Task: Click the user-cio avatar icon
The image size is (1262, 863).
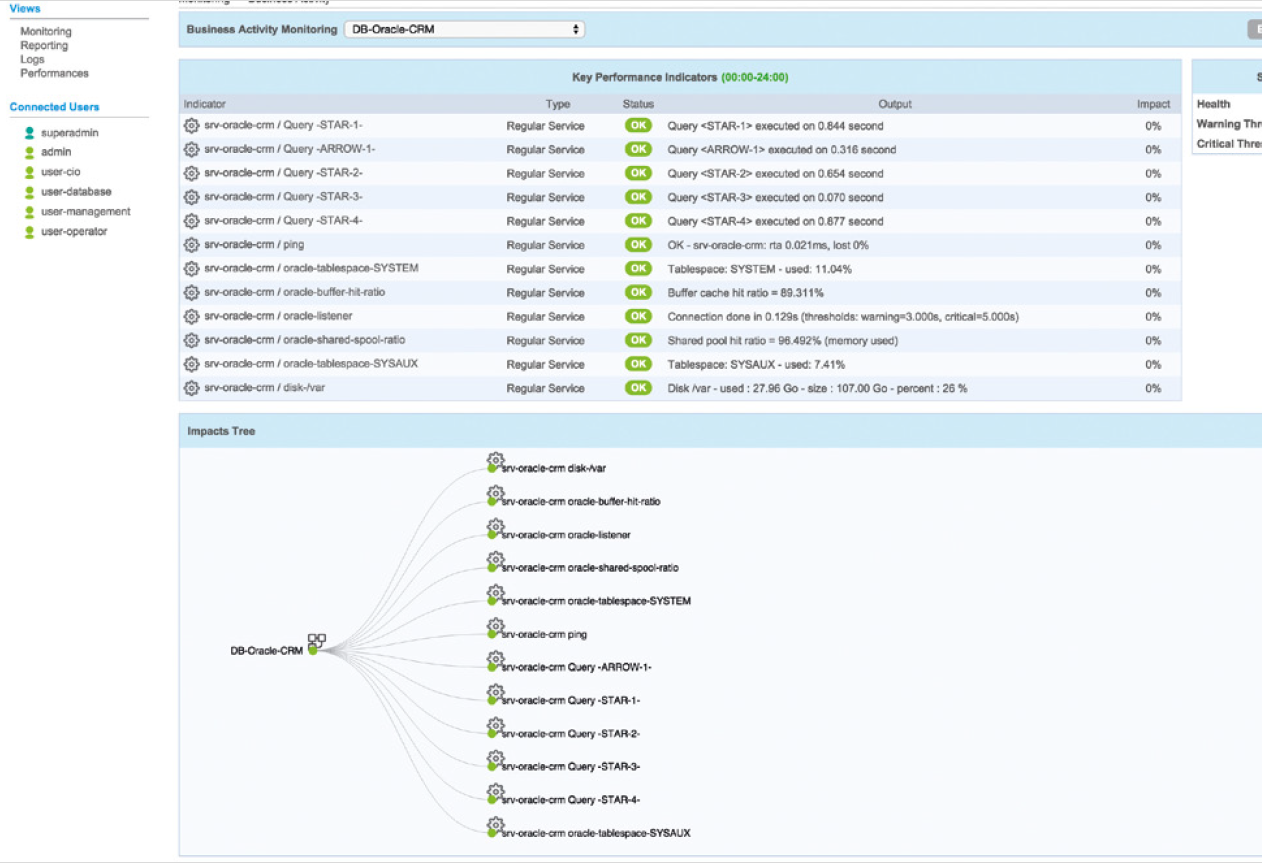Action: click(30, 172)
